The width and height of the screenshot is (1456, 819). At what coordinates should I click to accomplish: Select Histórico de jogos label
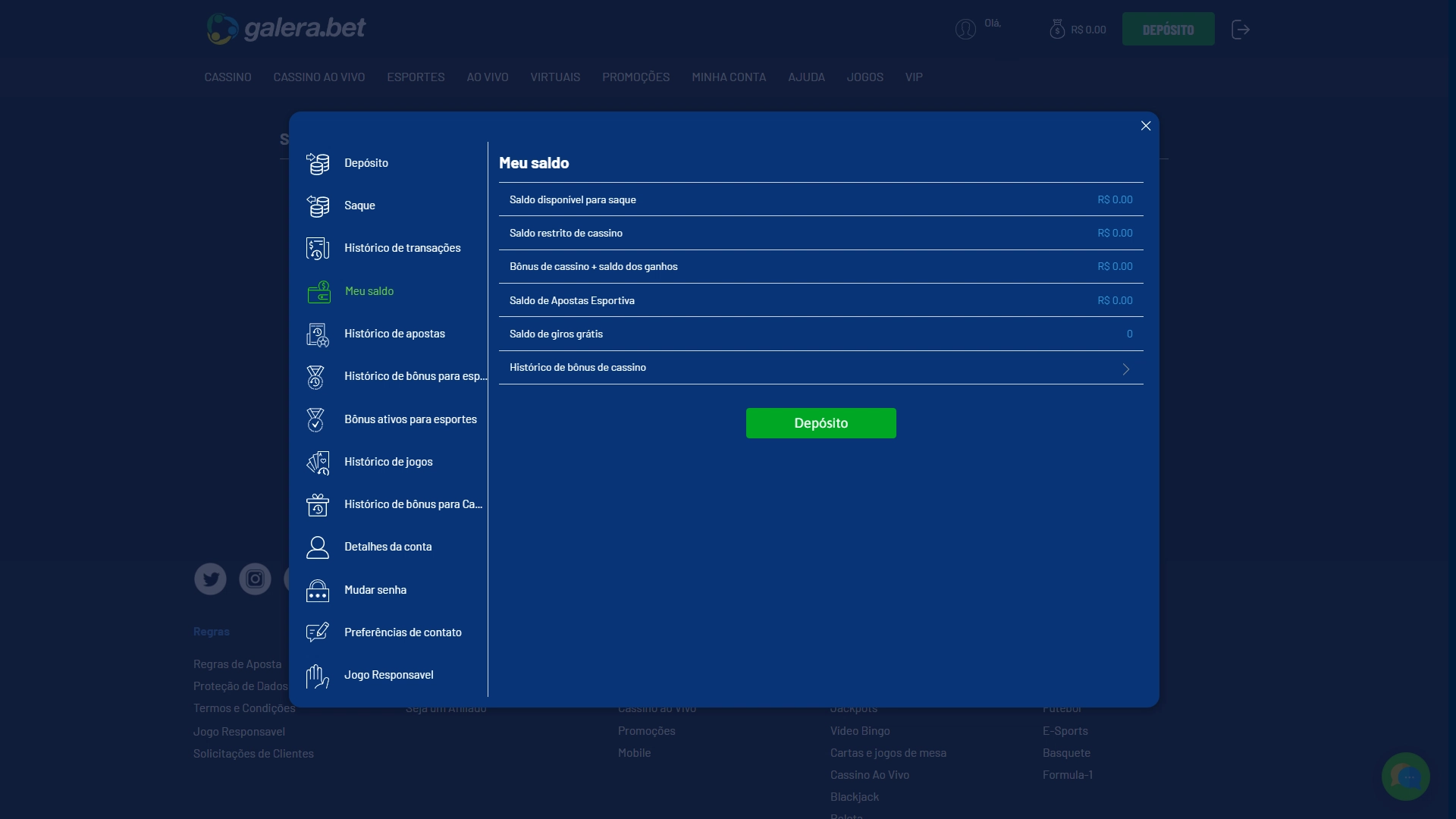(388, 462)
